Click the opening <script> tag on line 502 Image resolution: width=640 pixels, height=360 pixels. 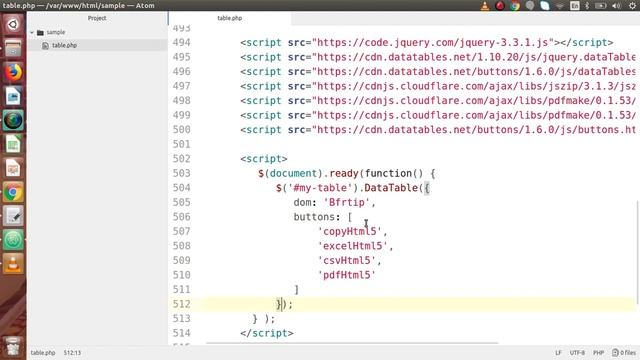(264, 159)
